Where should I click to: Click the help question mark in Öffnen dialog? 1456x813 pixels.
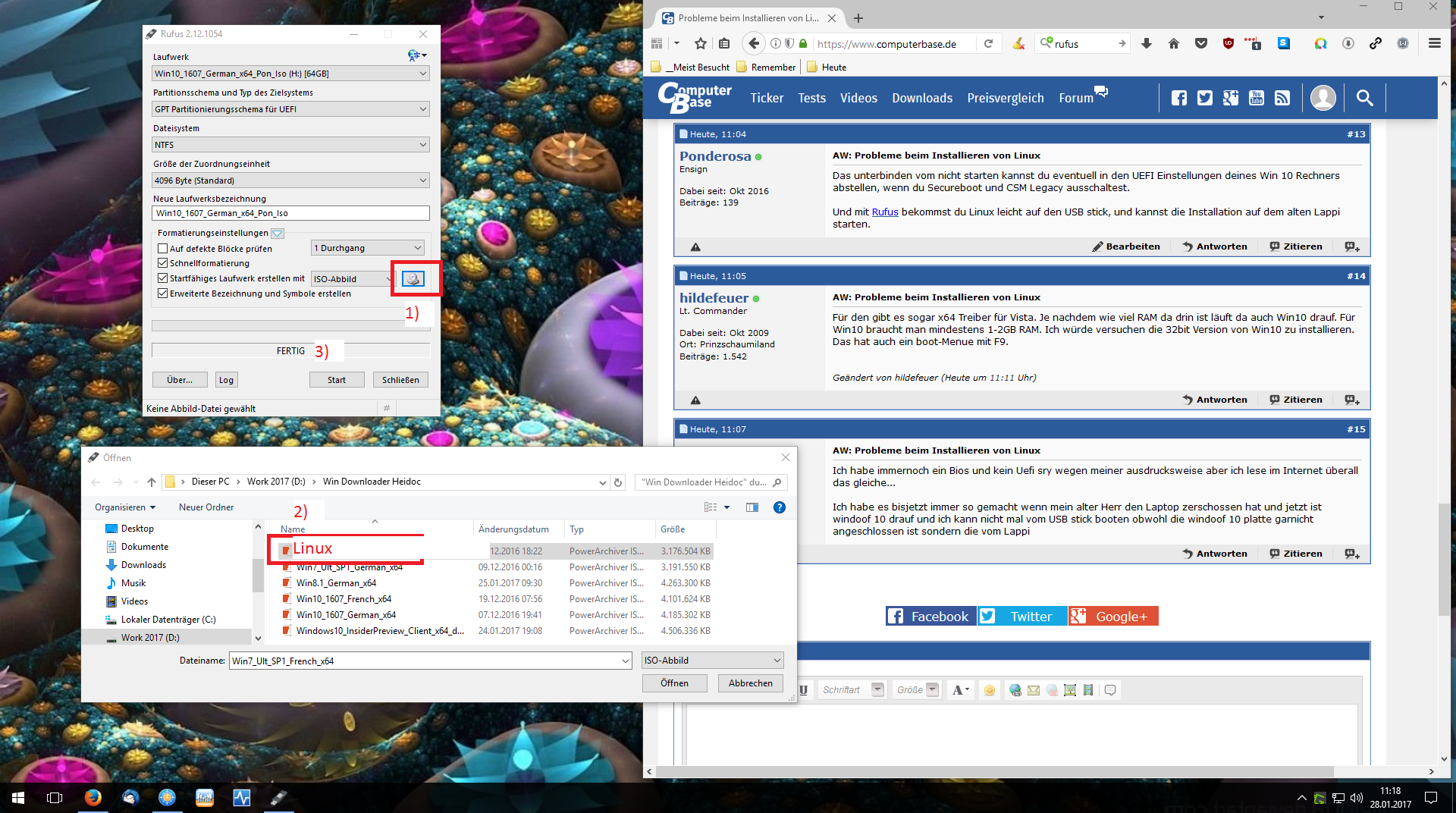(x=780, y=507)
